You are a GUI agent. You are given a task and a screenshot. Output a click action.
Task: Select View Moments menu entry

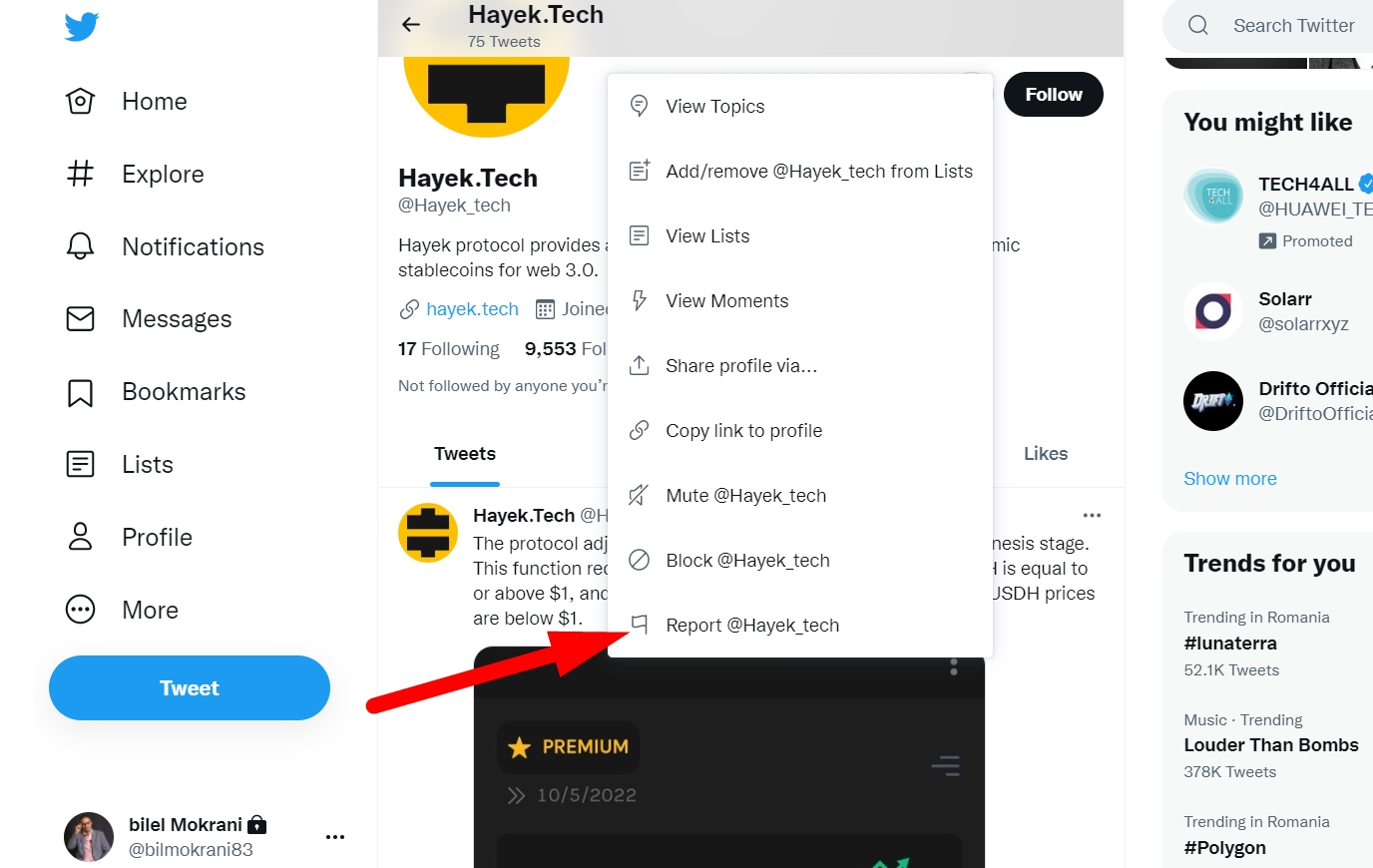click(x=800, y=301)
